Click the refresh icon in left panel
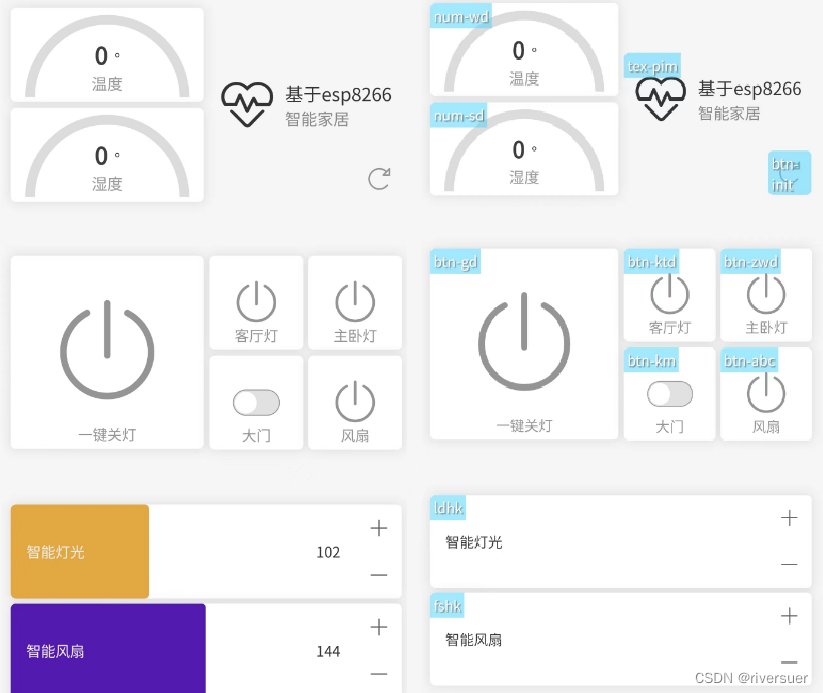 379,179
